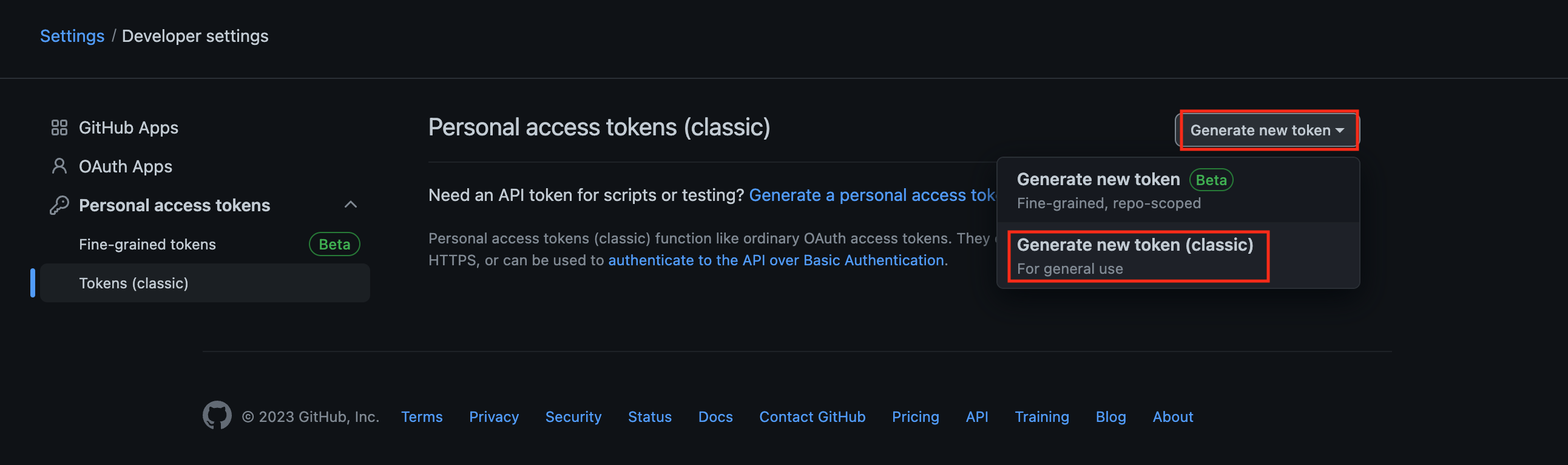Collapse the Personal access tokens section
1568x465 pixels.
(351, 205)
